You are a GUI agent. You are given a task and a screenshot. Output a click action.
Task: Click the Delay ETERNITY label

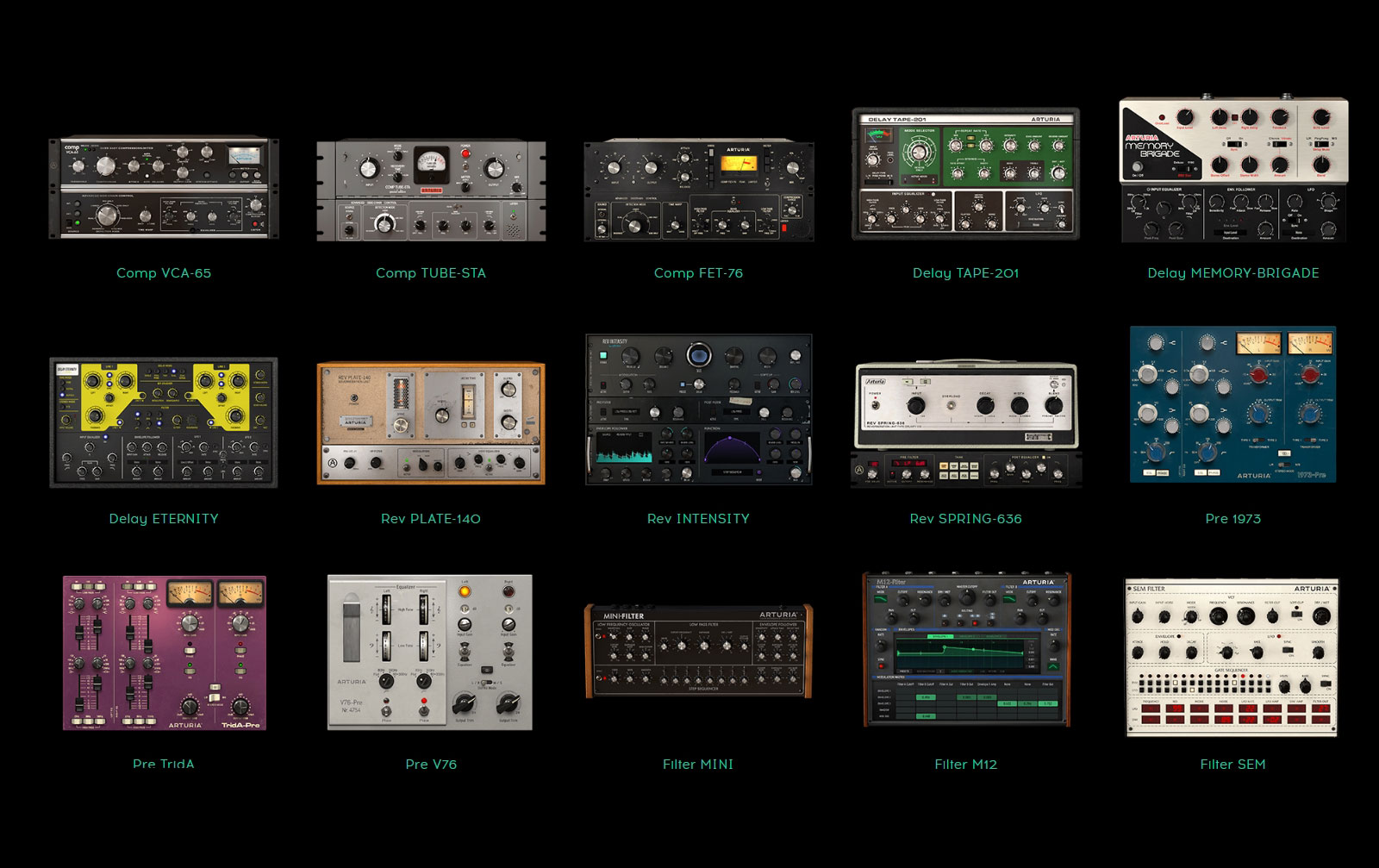coord(164,519)
